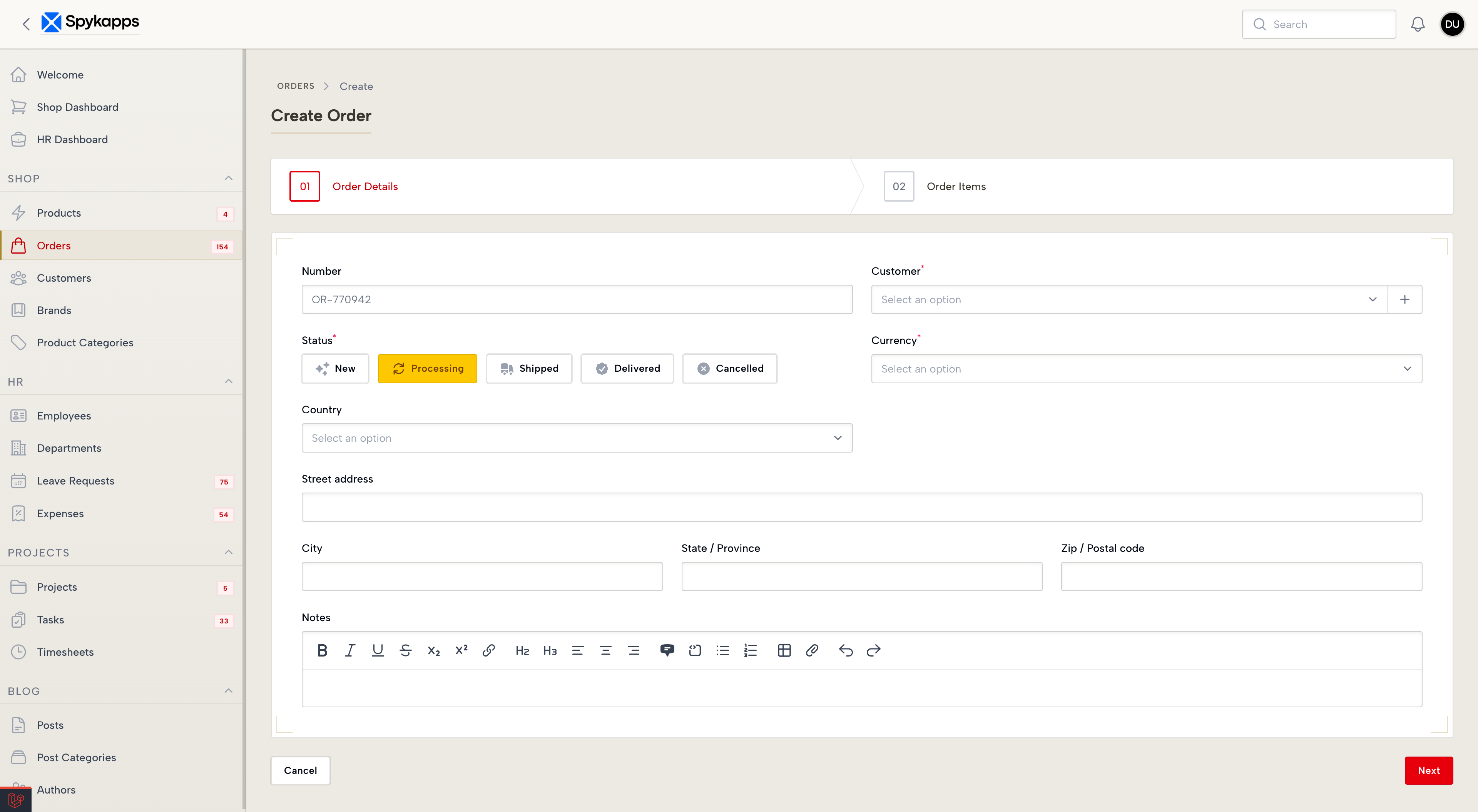Click the plus icon to add customer

pos(1404,299)
